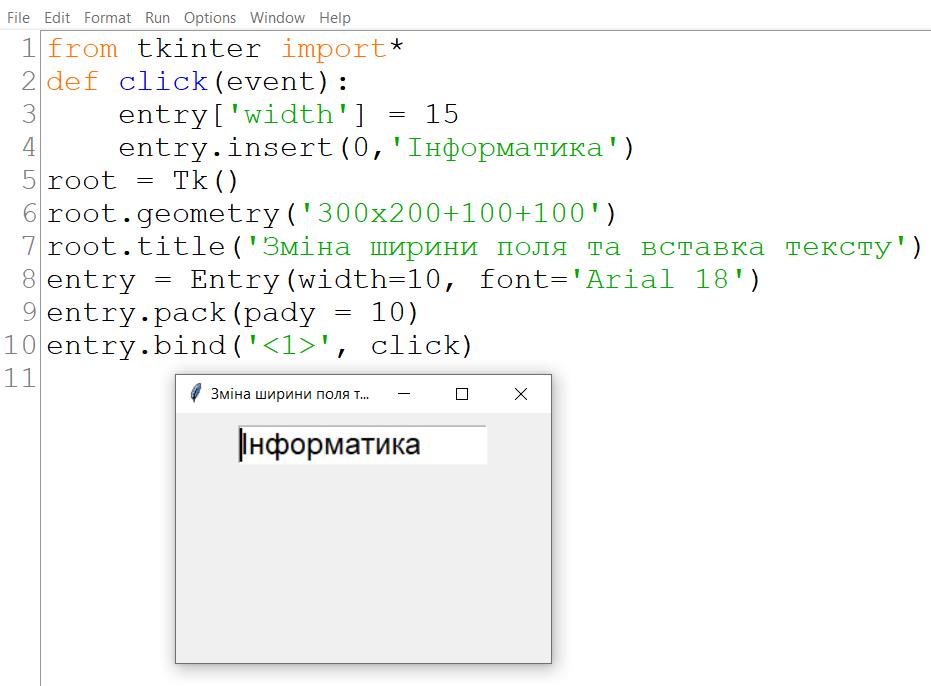The height and width of the screenshot is (686, 931).
Task: Open the Window menu
Action: 277,18
